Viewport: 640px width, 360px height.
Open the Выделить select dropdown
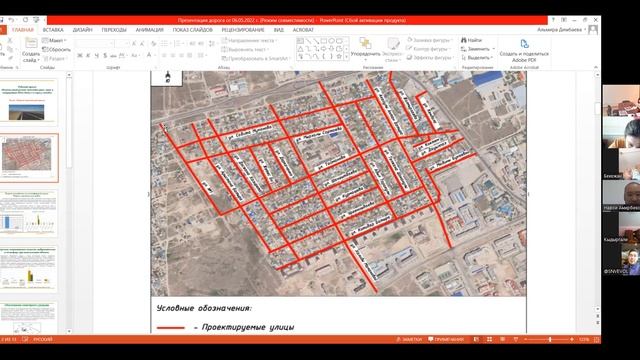(x=477, y=58)
